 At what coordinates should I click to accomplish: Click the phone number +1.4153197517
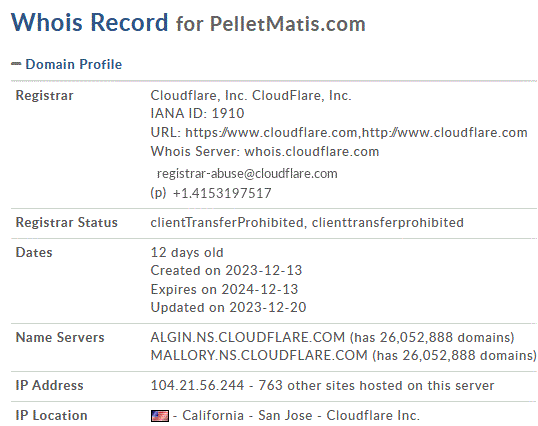click(x=222, y=193)
